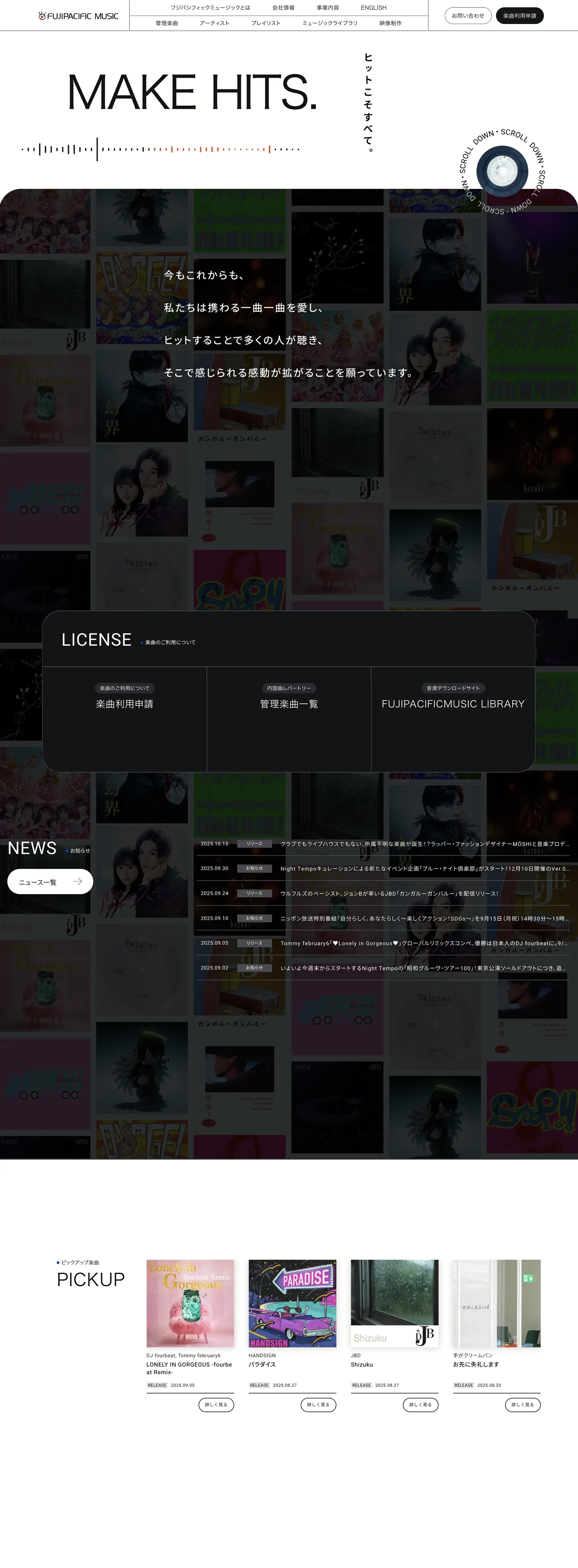
Task: Open アーティスト menu item
Action: click(x=214, y=23)
